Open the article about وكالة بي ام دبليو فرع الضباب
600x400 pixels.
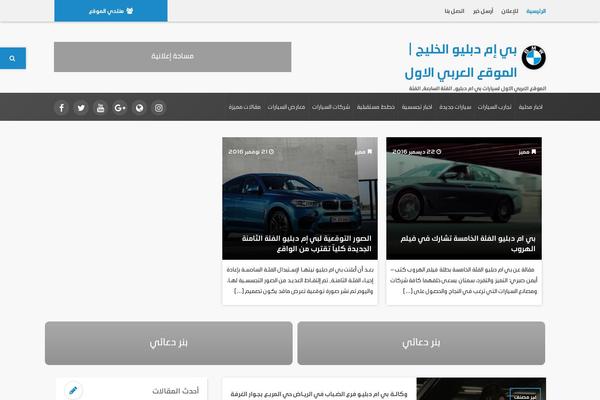(319, 394)
